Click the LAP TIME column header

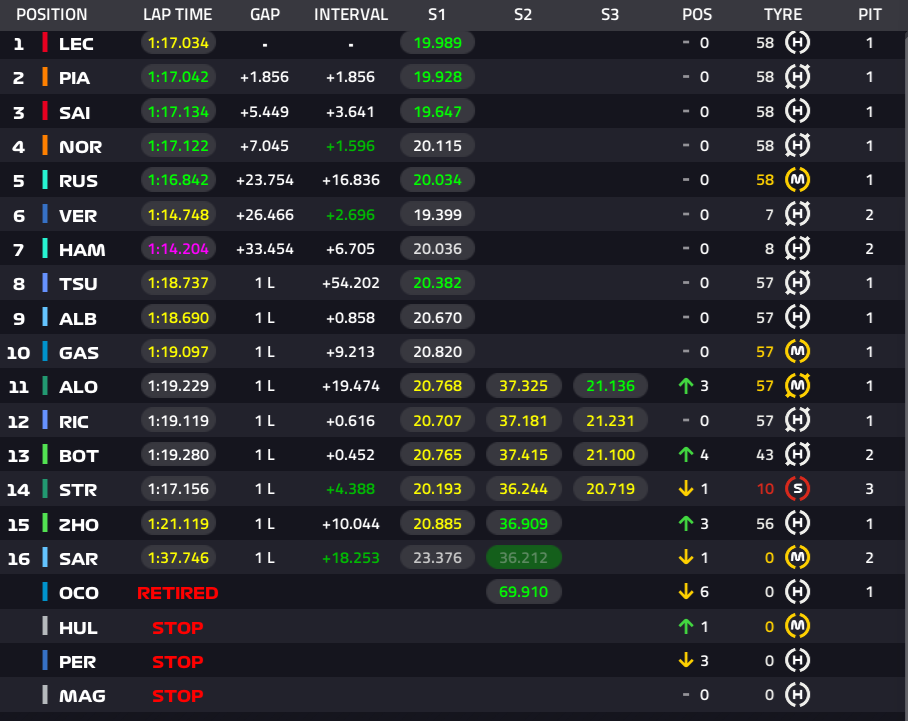pyautogui.click(x=178, y=14)
